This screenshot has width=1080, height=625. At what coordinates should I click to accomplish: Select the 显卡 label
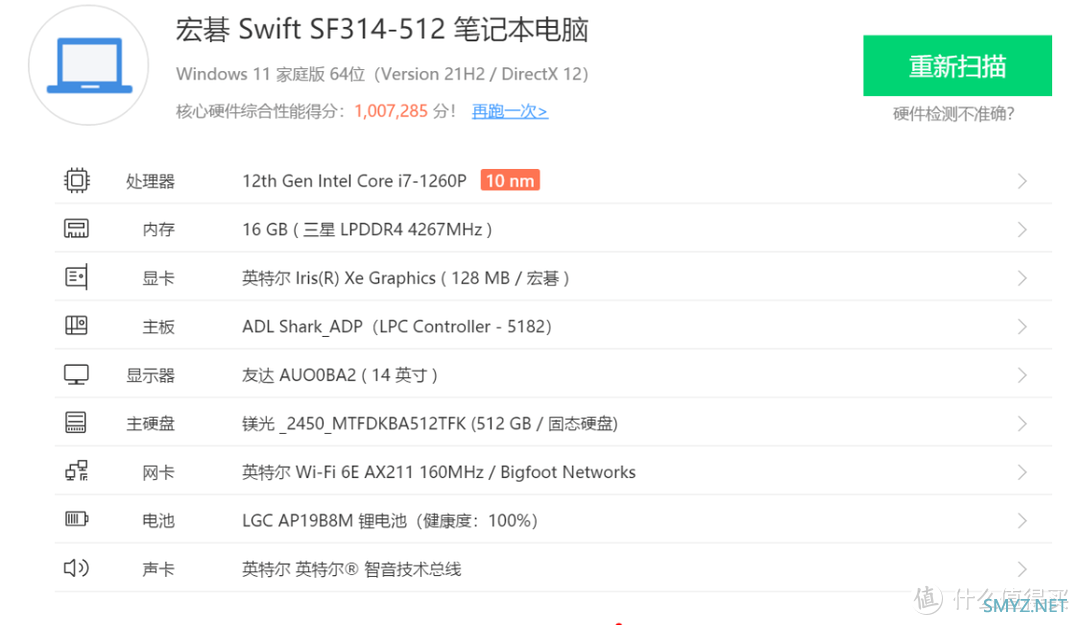(158, 278)
